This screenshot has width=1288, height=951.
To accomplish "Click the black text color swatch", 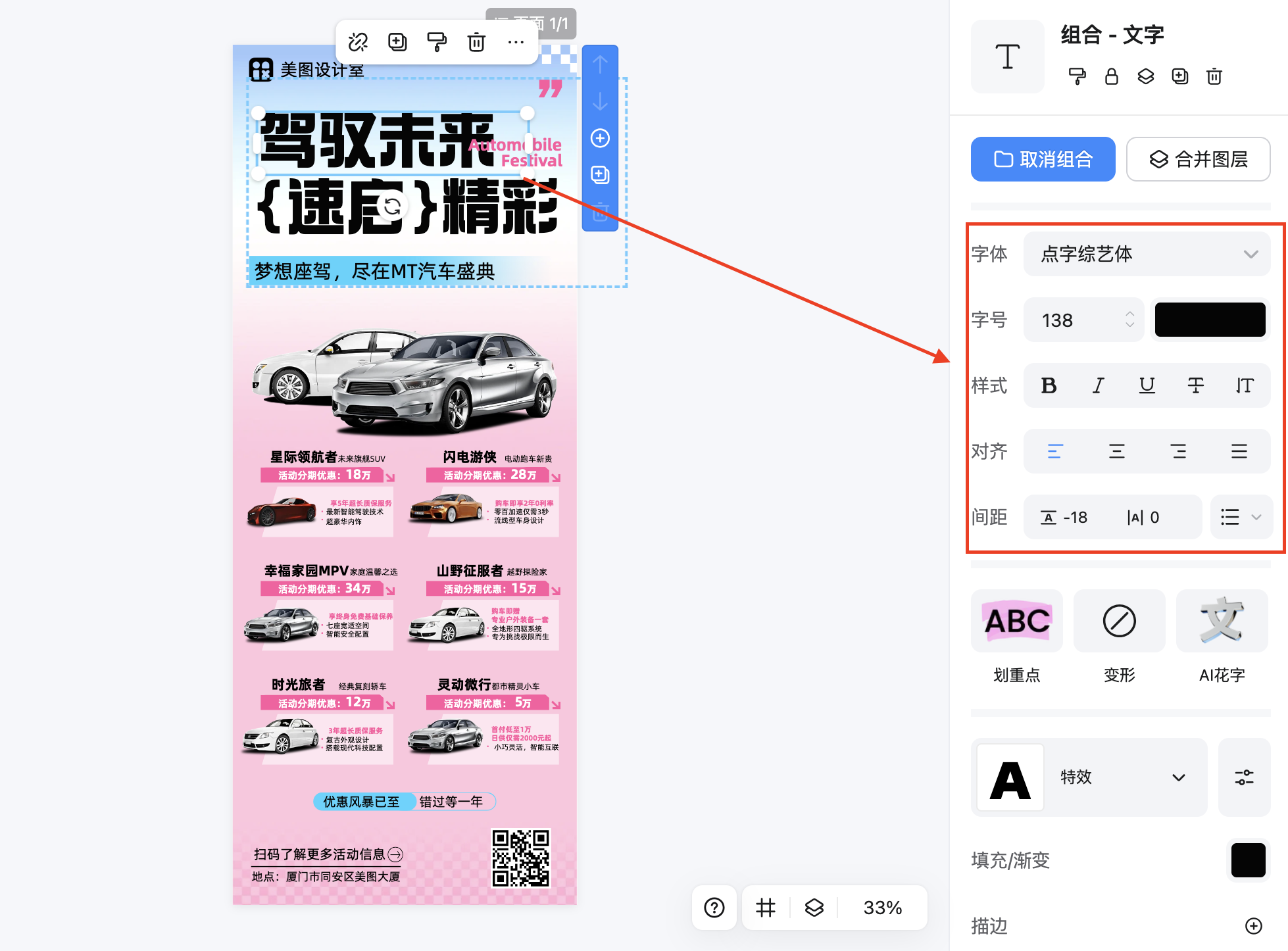I will coord(1210,320).
